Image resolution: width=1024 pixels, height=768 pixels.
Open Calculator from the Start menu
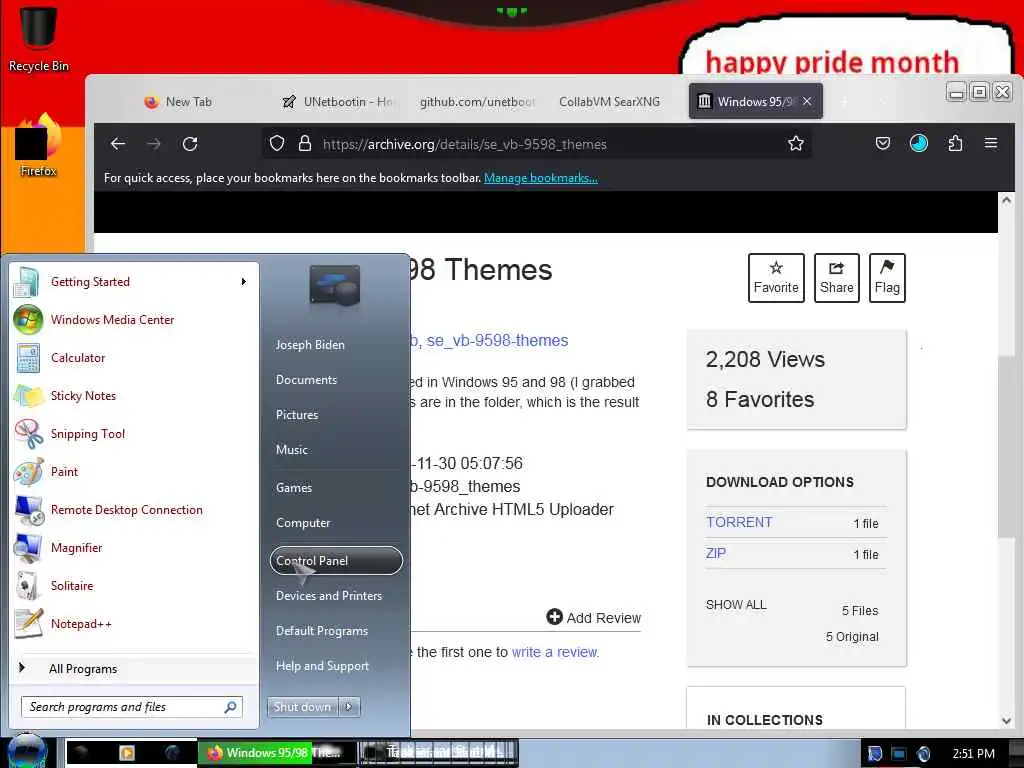134,357
